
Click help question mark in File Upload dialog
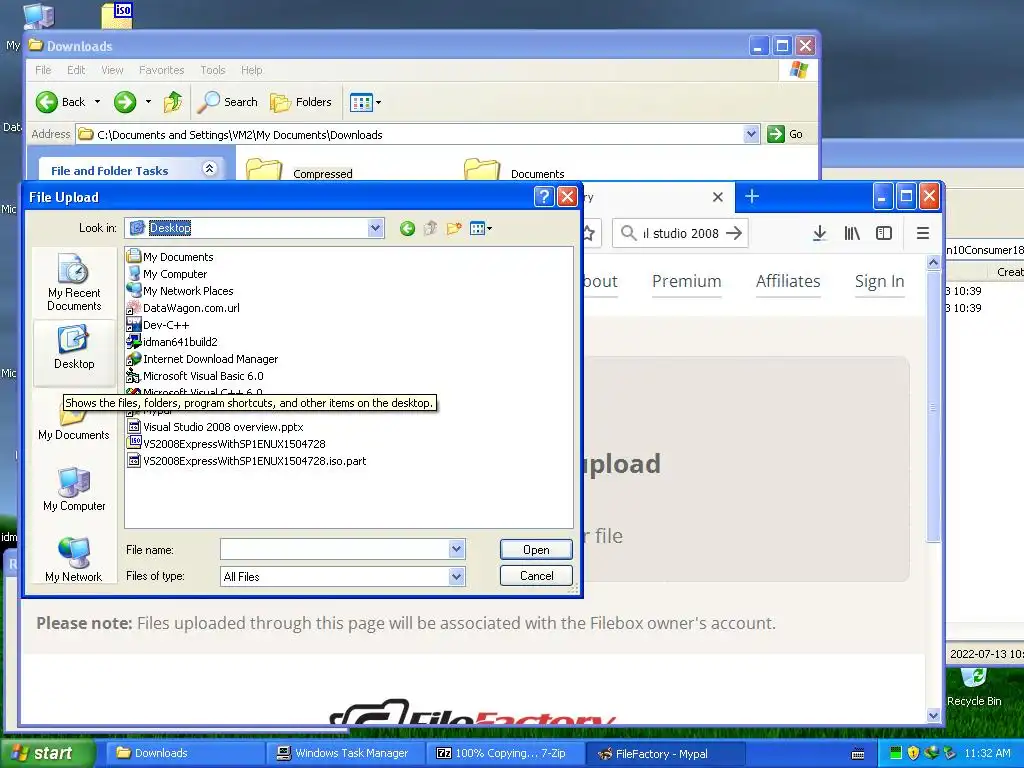click(x=543, y=197)
